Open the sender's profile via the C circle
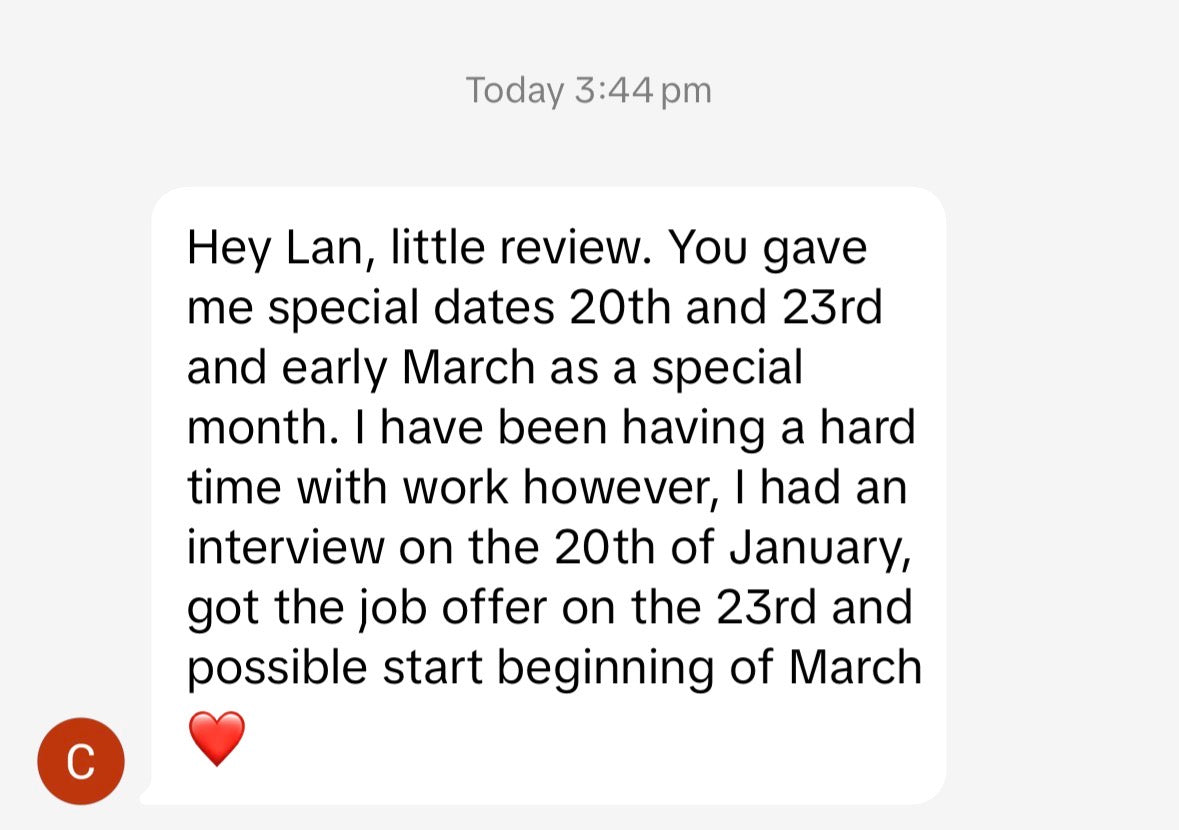Viewport: 1179px width, 830px height. [80, 761]
